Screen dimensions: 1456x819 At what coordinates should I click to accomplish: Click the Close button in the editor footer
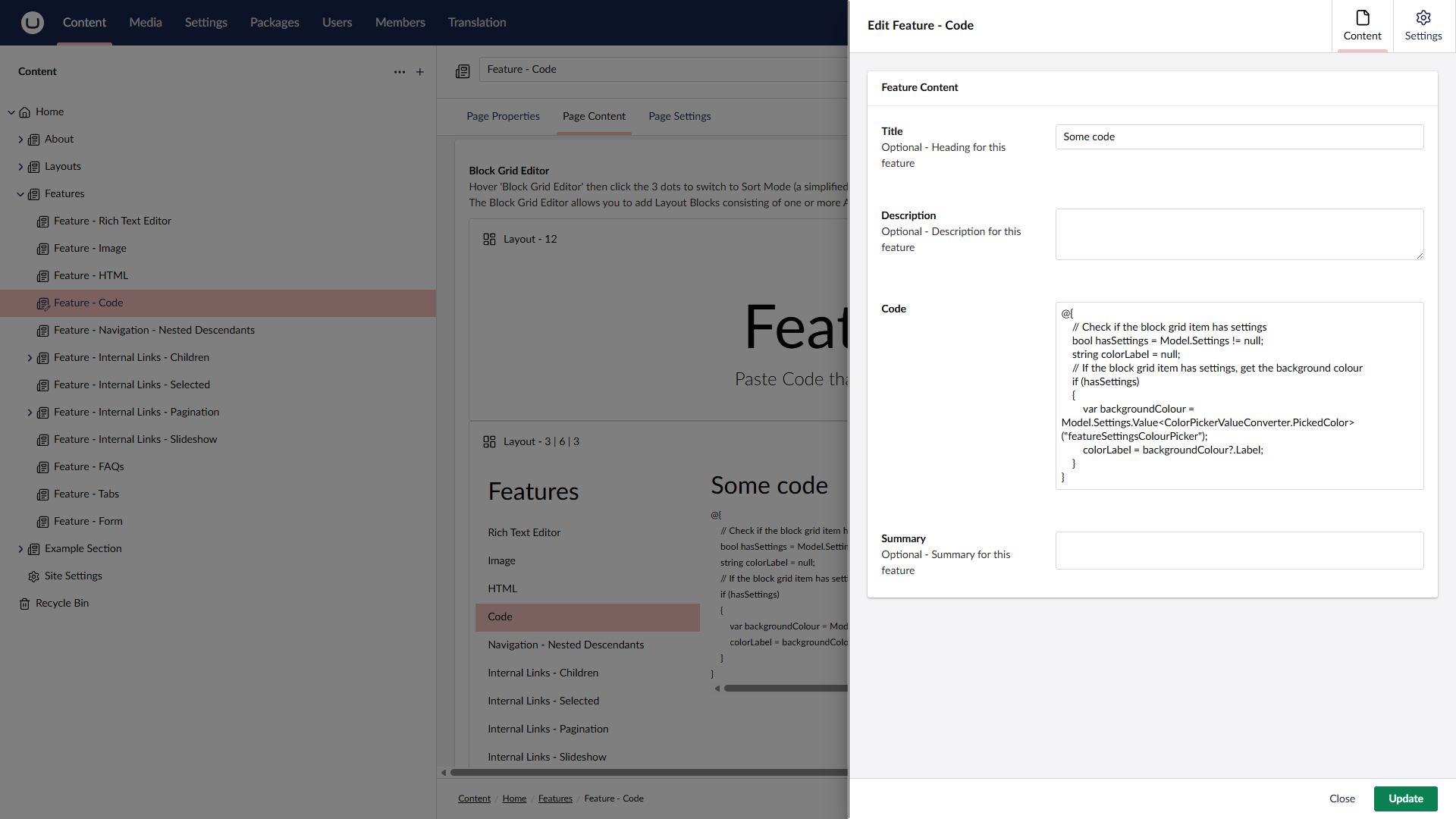pyautogui.click(x=1341, y=799)
